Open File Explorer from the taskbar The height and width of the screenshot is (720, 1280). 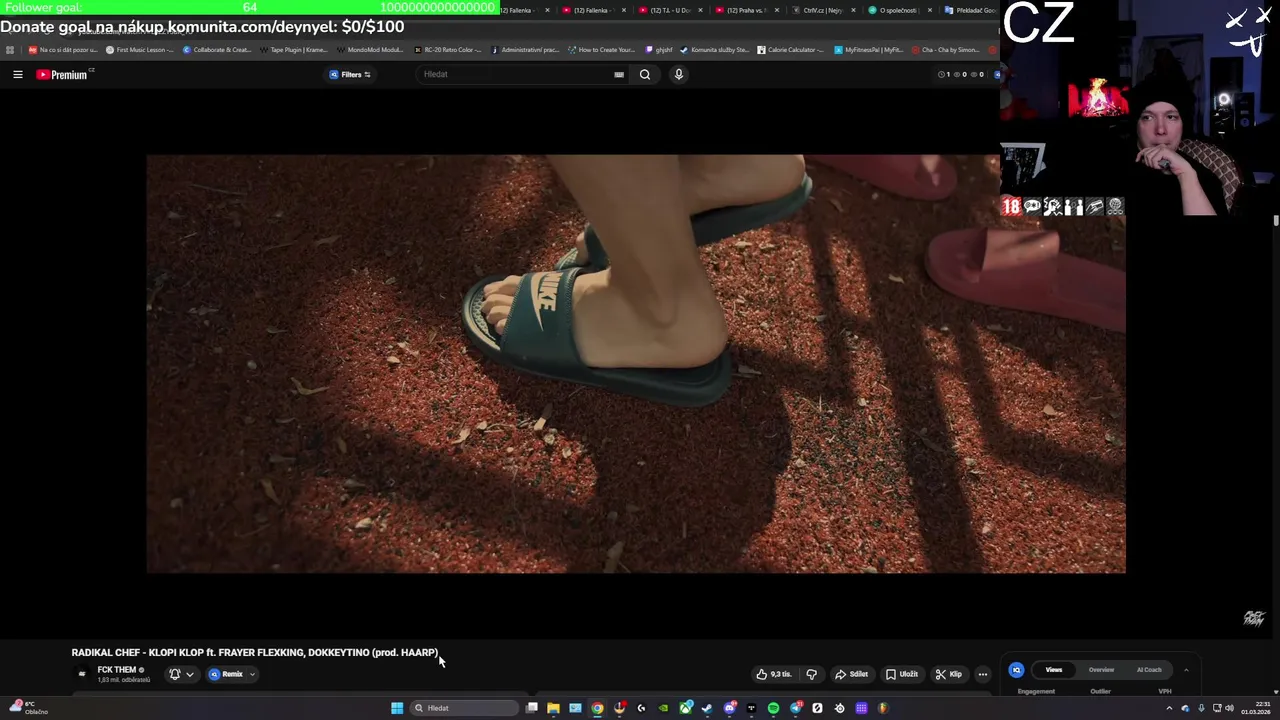pyautogui.click(x=553, y=708)
